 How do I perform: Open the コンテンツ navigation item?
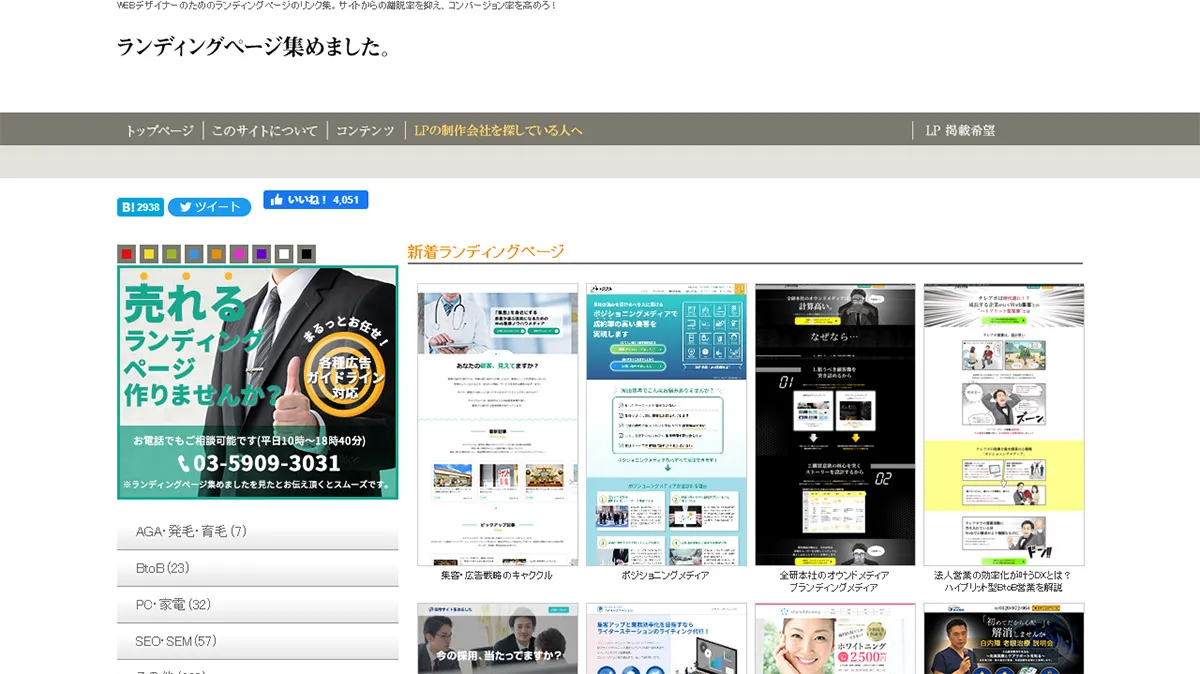(365, 131)
